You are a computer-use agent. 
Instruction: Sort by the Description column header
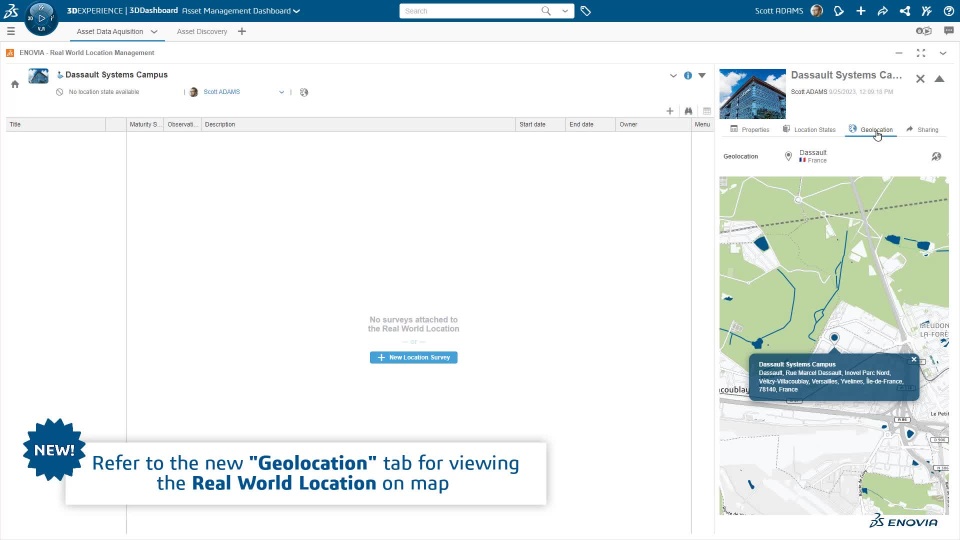pyautogui.click(x=358, y=124)
